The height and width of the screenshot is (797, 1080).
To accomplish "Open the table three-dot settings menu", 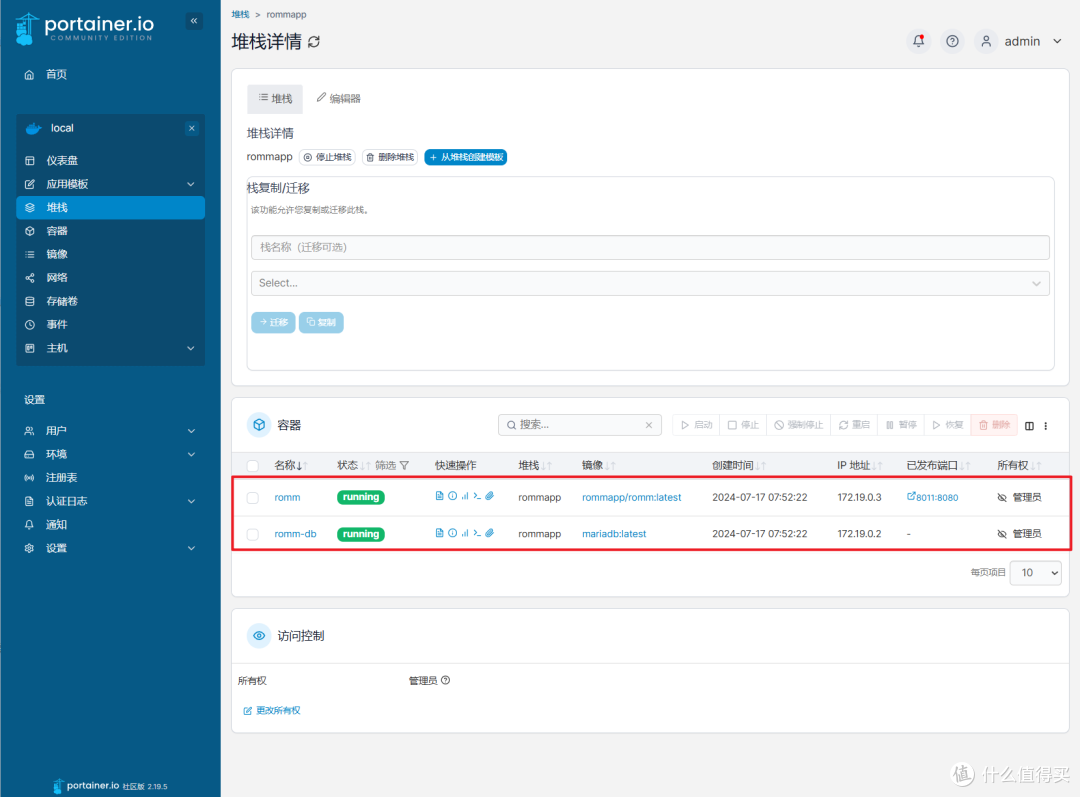I will 1046,426.
